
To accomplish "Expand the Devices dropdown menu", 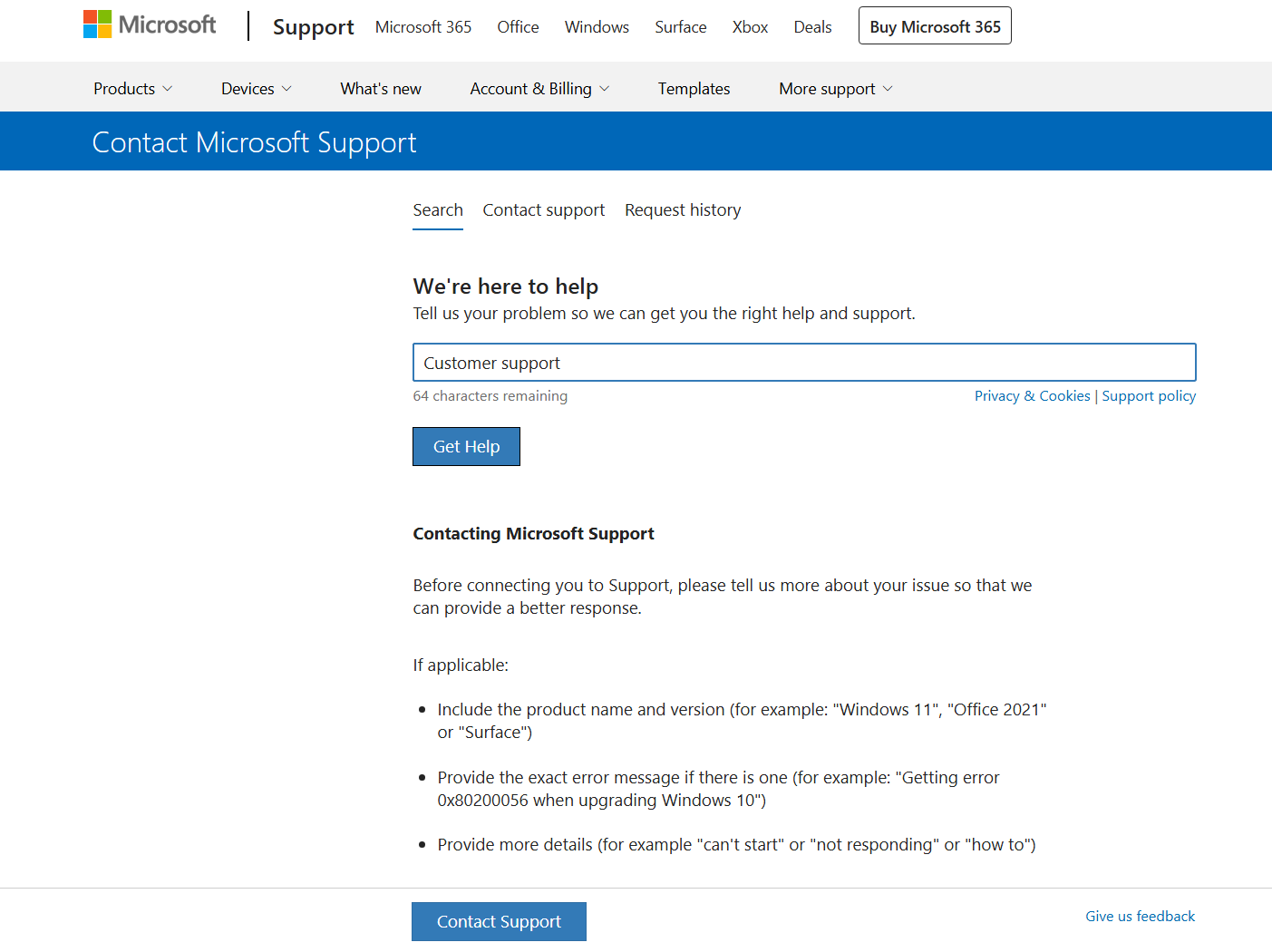I will coord(257,89).
